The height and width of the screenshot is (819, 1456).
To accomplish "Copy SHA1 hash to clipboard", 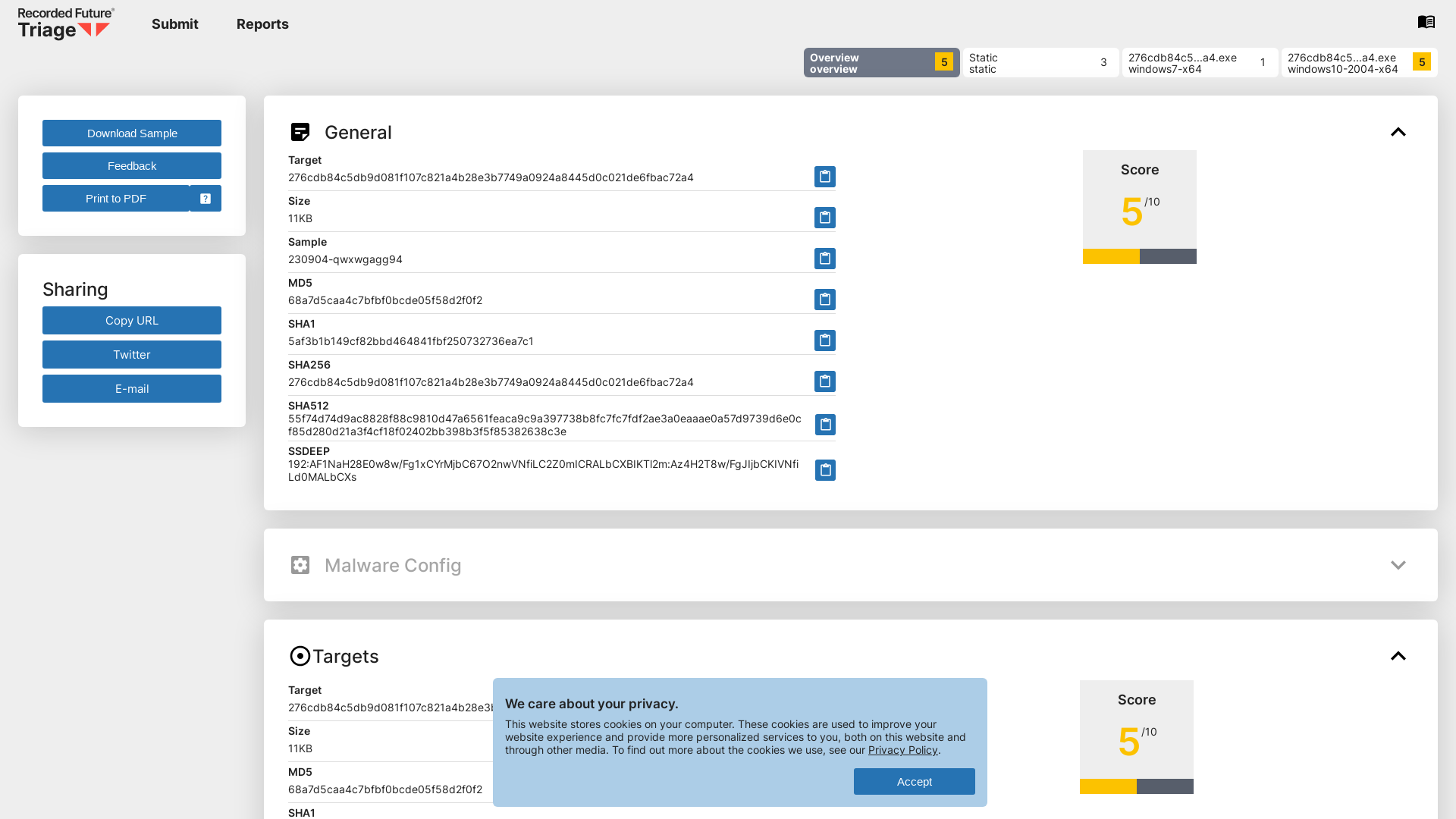I will [825, 340].
